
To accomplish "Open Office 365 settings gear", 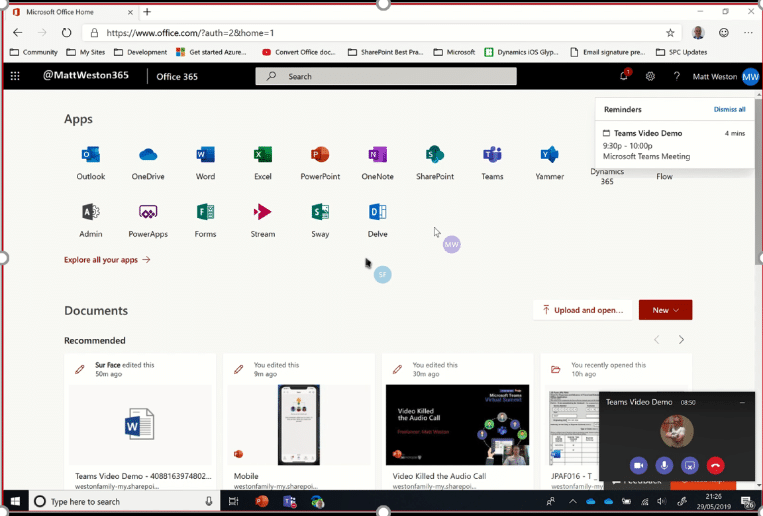I will (x=650, y=76).
